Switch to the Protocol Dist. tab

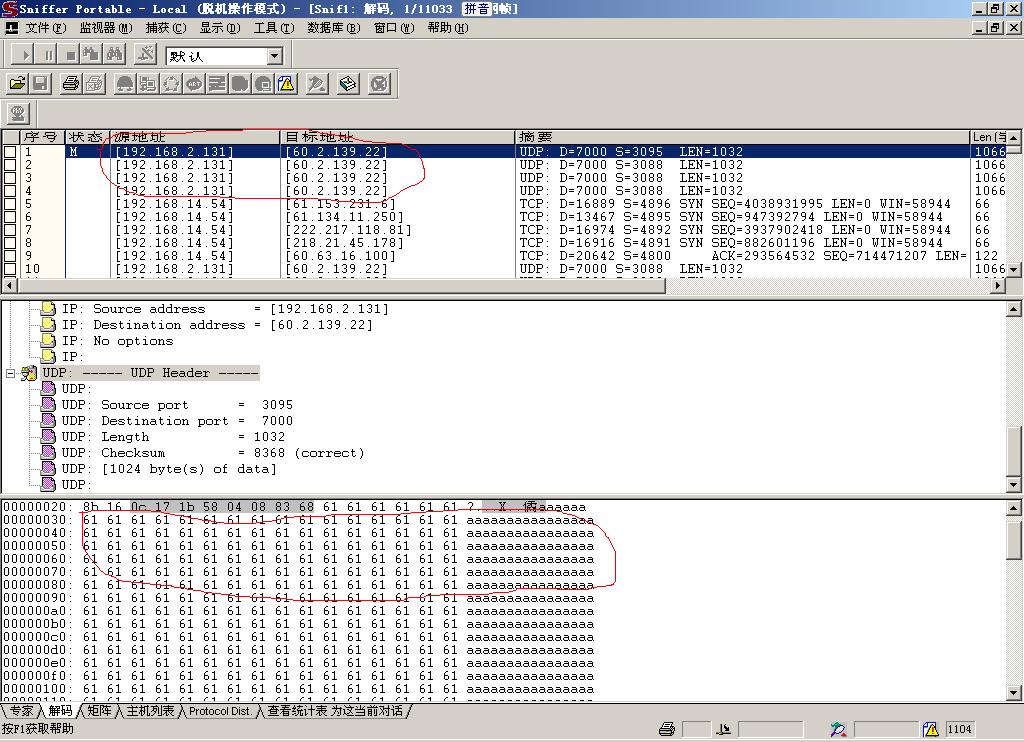click(x=220, y=711)
